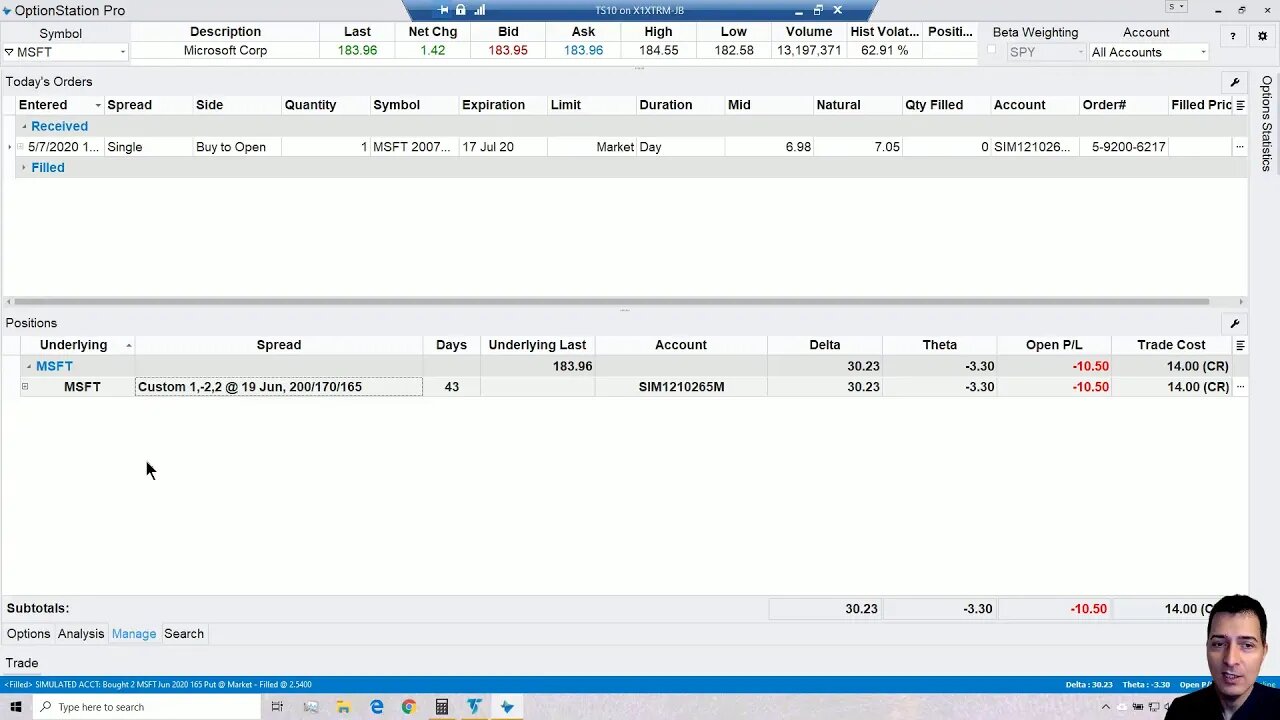Switch to the Search tab
The height and width of the screenshot is (720, 1280).
pyautogui.click(x=184, y=634)
